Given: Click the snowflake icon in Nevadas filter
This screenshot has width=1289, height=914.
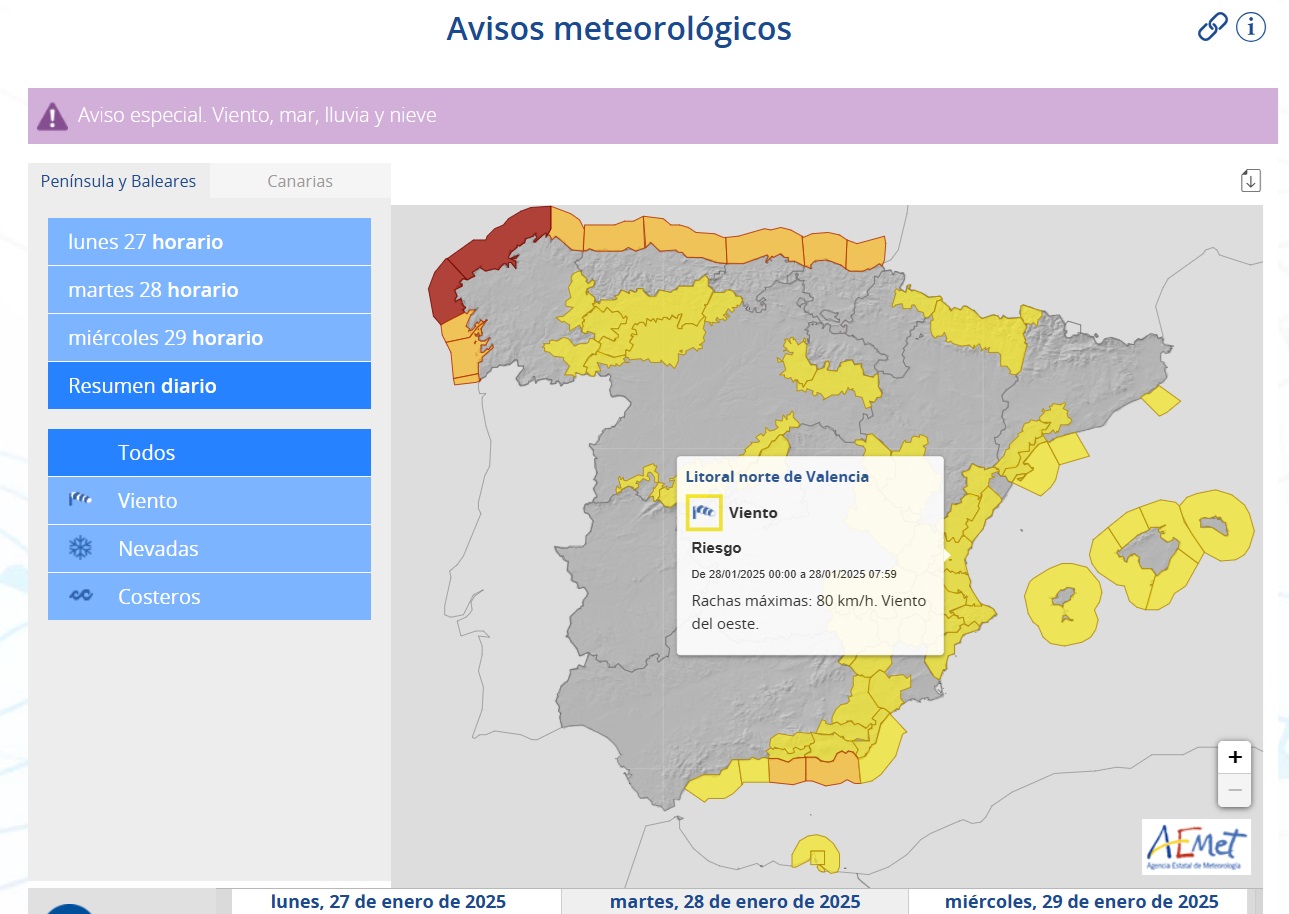Looking at the screenshot, I should (80, 548).
